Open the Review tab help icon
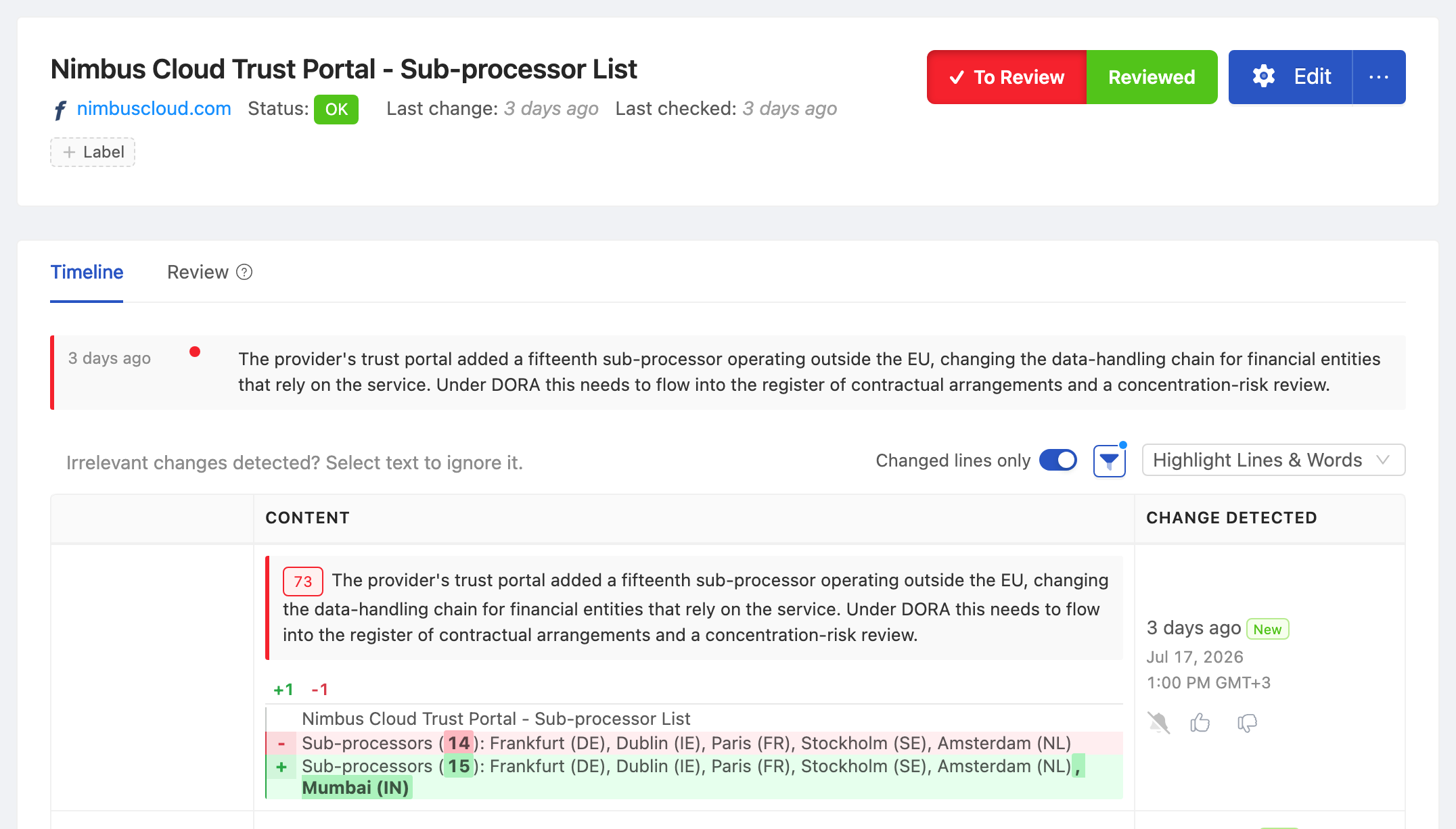Viewport: 1456px width, 829px height. tap(244, 272)
